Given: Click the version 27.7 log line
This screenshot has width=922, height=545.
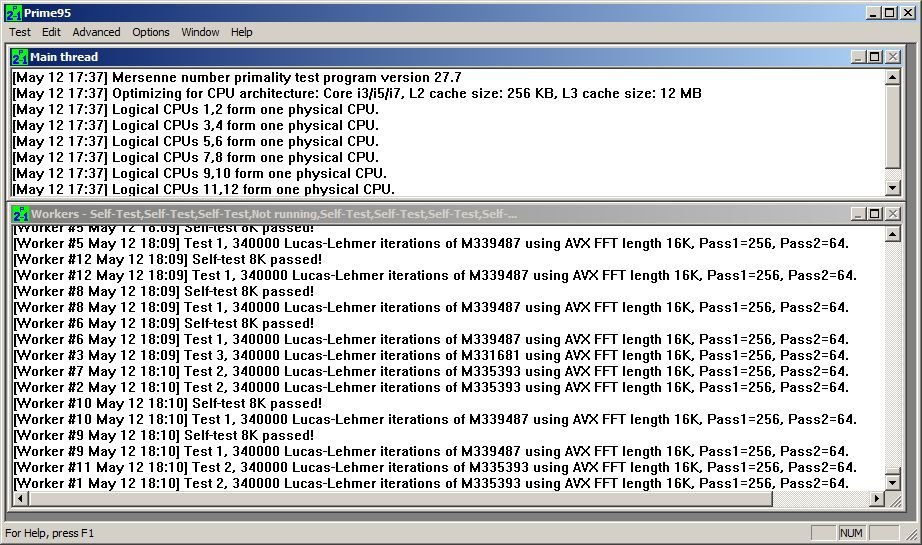Looking at the screenshot, I should (237, 78).
